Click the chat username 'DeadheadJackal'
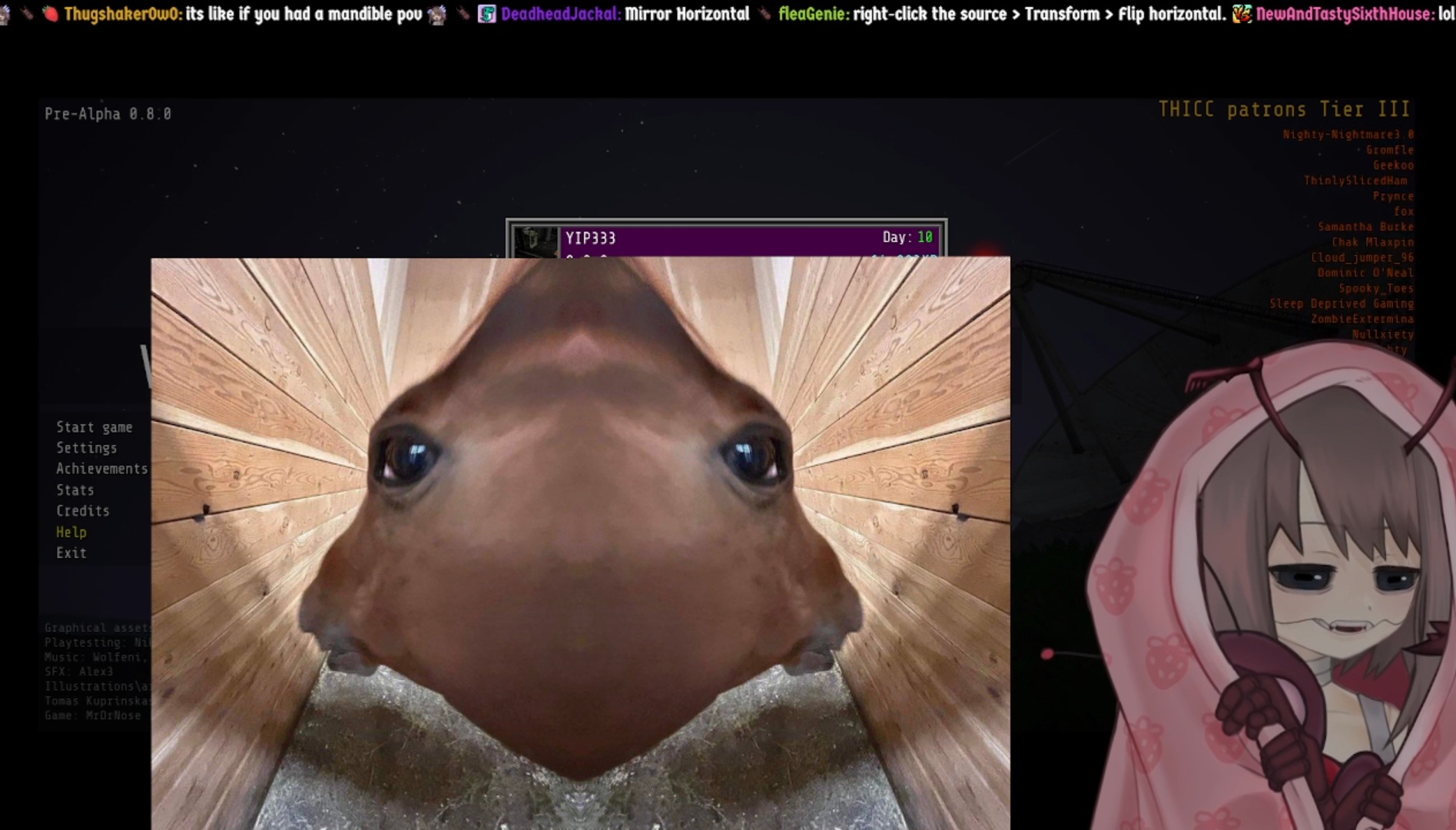Screen dimensions: 1456x830 [x=561, y=14]
